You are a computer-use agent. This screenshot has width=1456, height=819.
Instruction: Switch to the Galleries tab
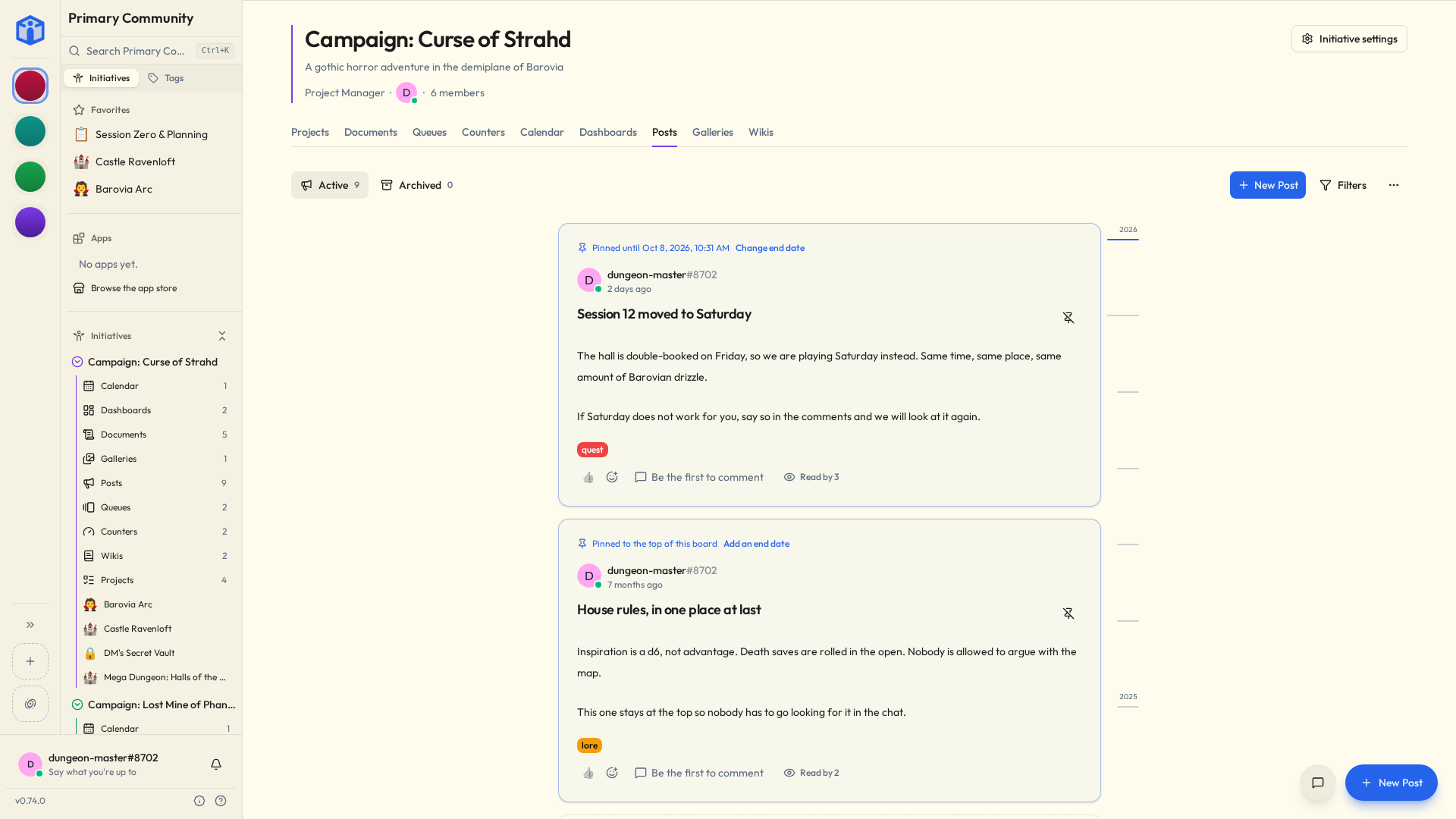click(713, 132)
